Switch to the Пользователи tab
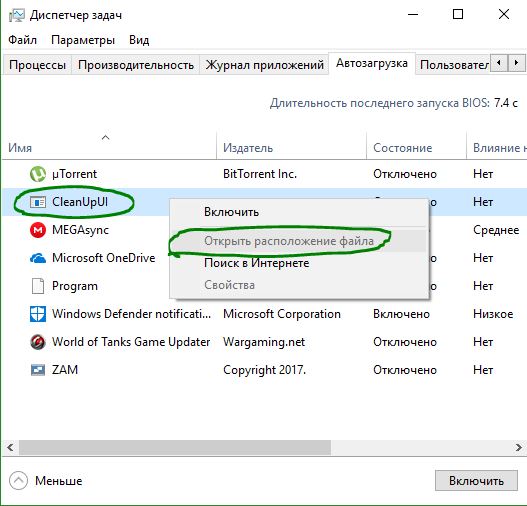Screen dimensions: 527x506 click(454, 65)
